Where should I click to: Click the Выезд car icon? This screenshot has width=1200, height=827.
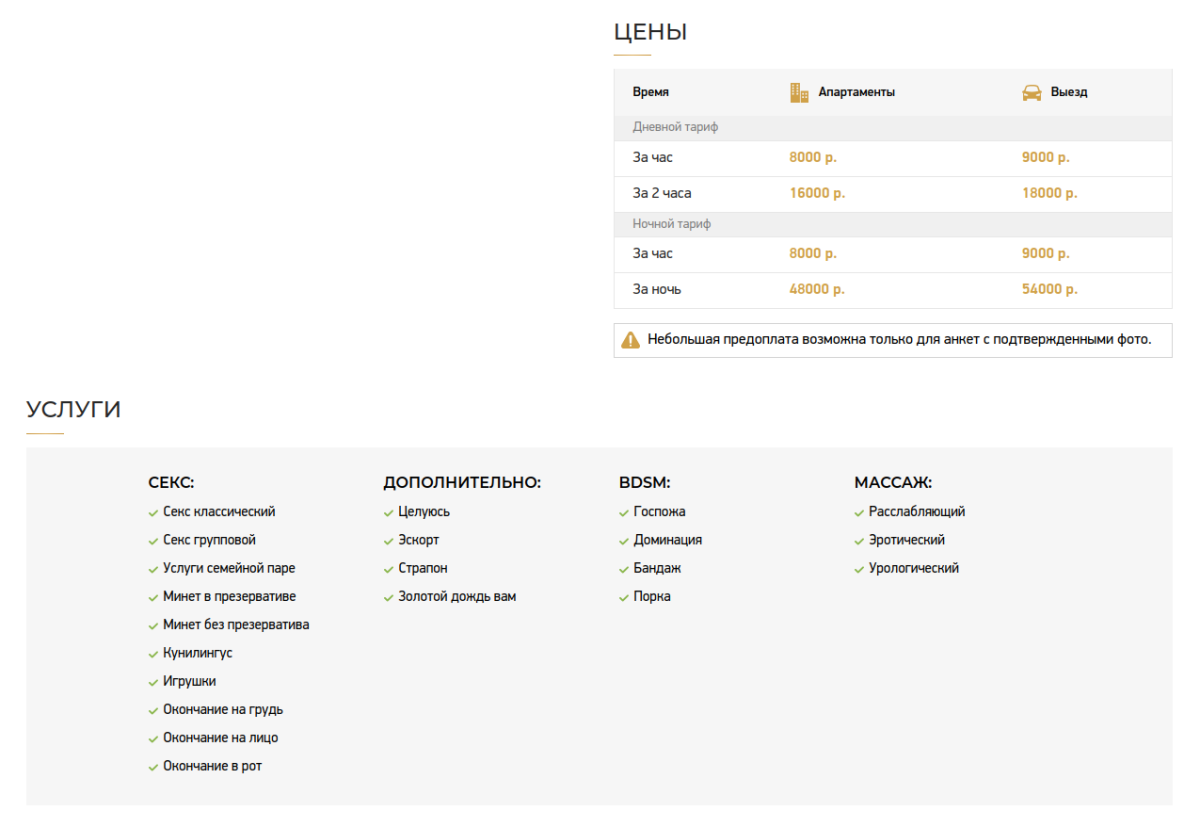click(1031, 93)
